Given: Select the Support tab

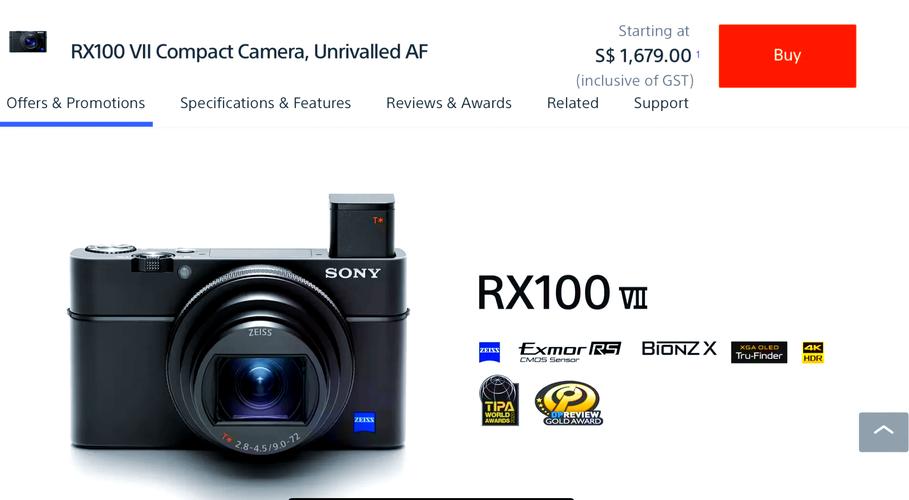Looking at the screenshot, I should [x=661, y=103].
